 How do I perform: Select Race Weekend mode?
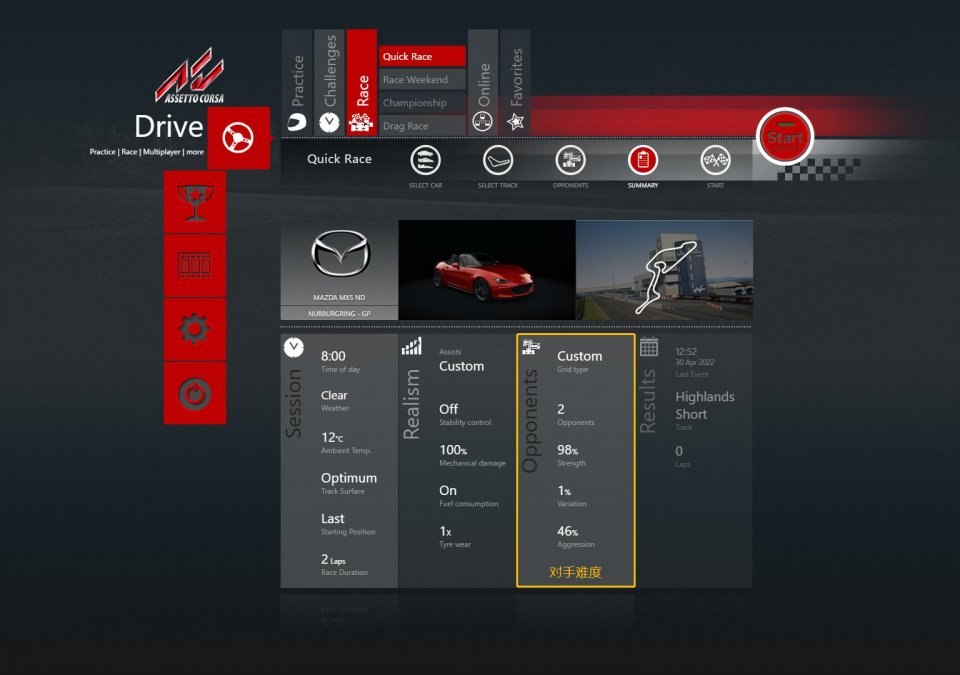(x=422, y=80)
